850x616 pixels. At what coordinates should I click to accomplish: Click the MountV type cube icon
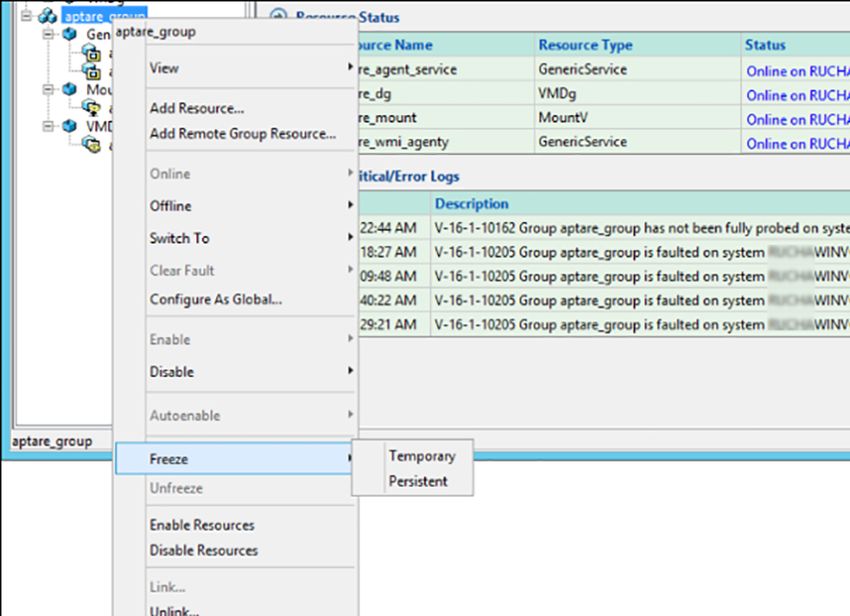[69, 89]
